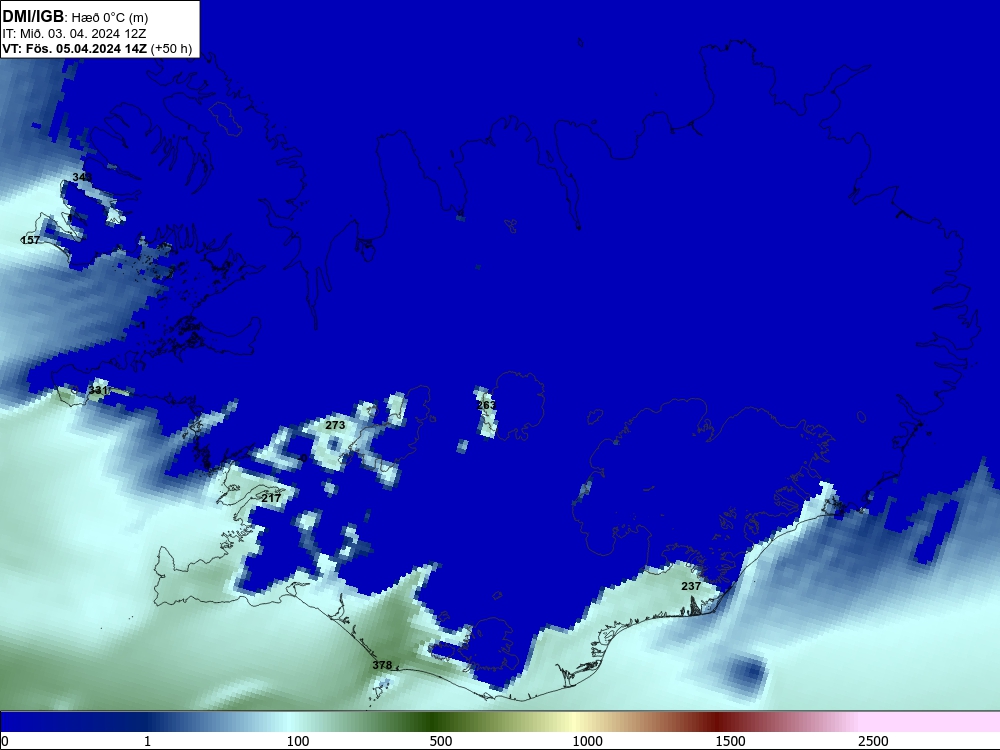Image resolution: width=1000 pixels, height=750 pixels.
Task: Click valid time 'VT: Fös. 05.04.2024 14Z'
Action: 75,48
